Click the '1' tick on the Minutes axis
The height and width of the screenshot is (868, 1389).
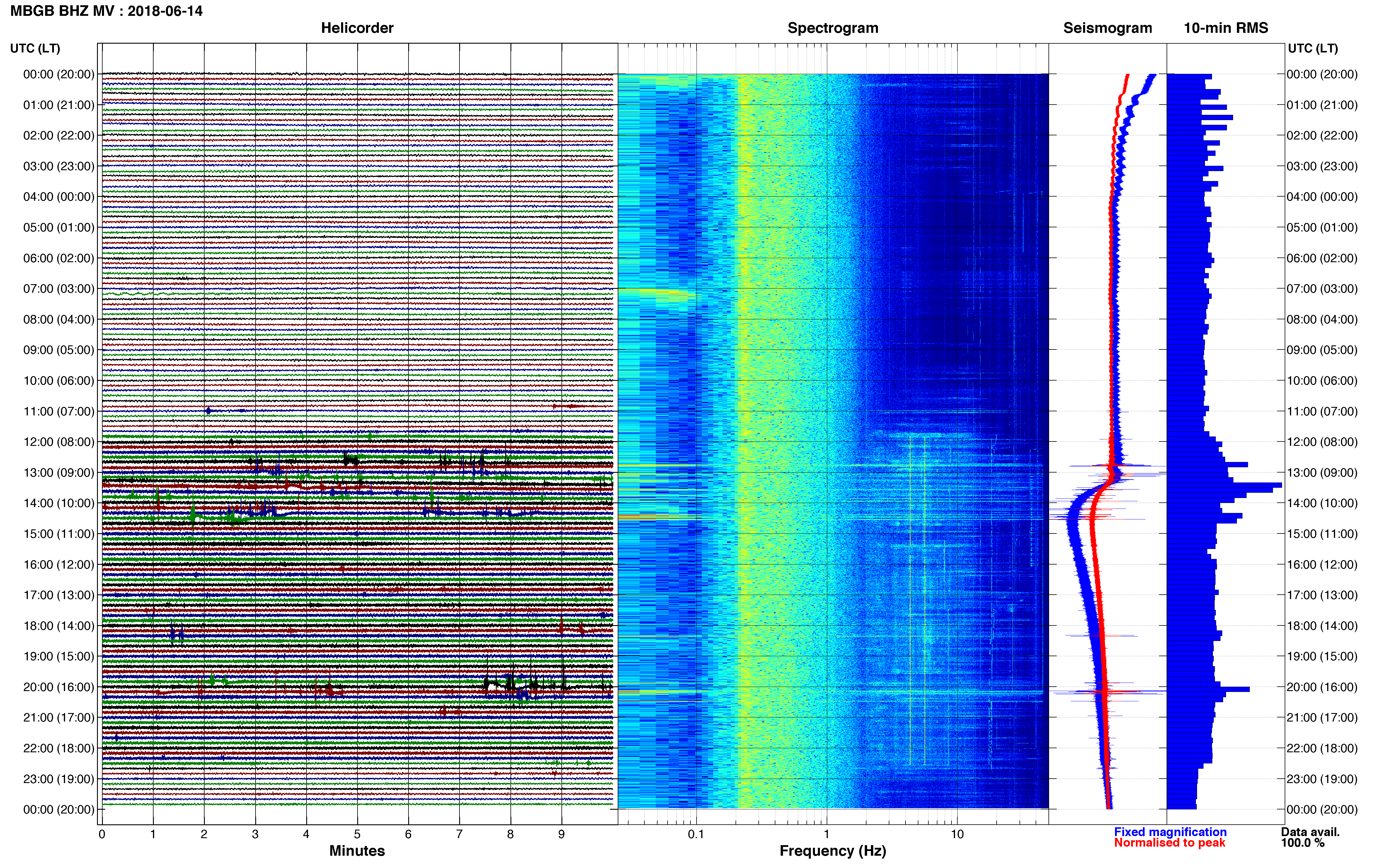pos(153,834)
